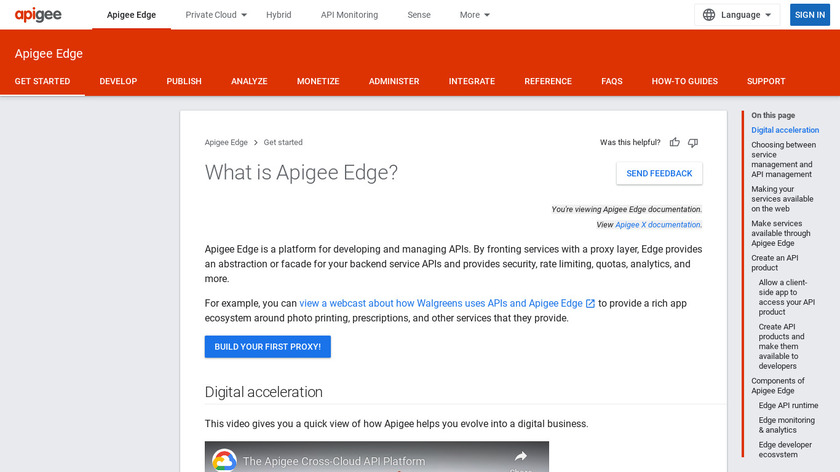840x472 pixels.
Task: Open the Apigee X documentation link
Action: 658,225
